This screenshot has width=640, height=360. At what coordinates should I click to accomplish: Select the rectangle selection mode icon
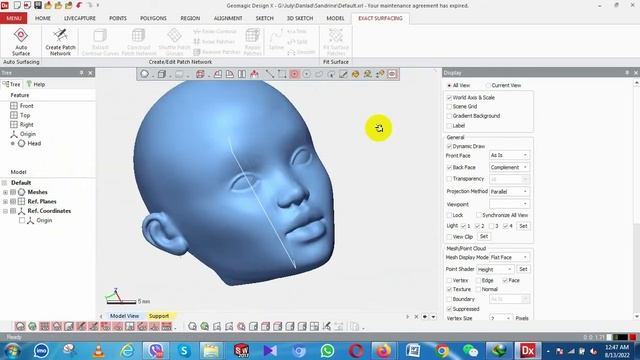click(282, 74)
